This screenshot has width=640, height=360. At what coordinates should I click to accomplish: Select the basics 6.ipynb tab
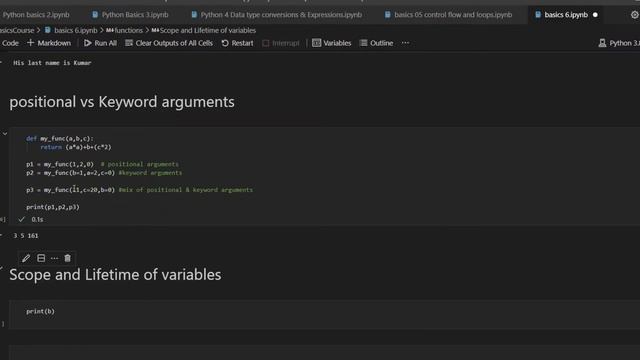(566, 15)
